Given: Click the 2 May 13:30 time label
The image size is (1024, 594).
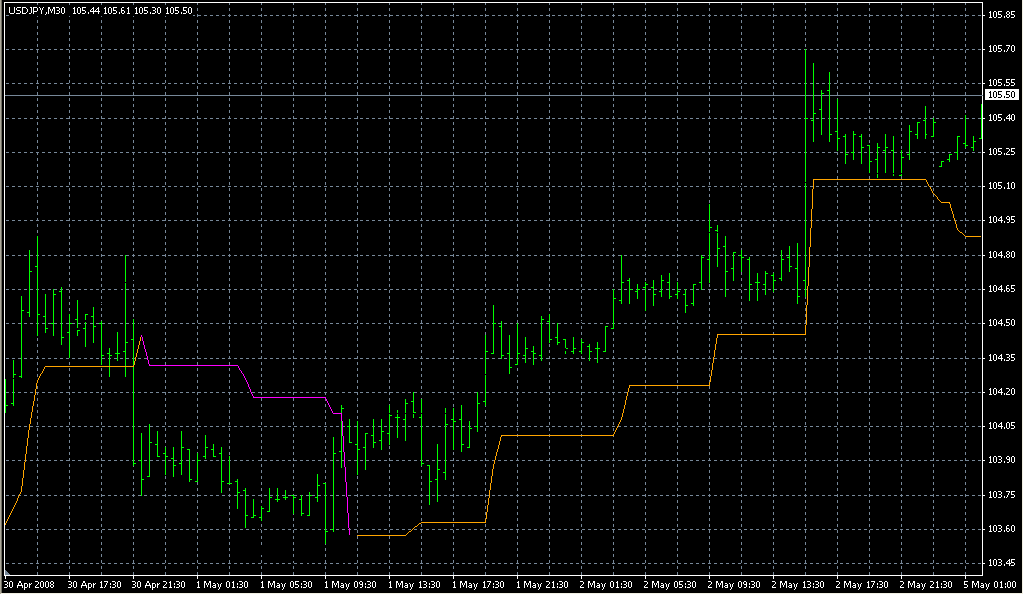Looking at the screenshot, I should point(798,585).
